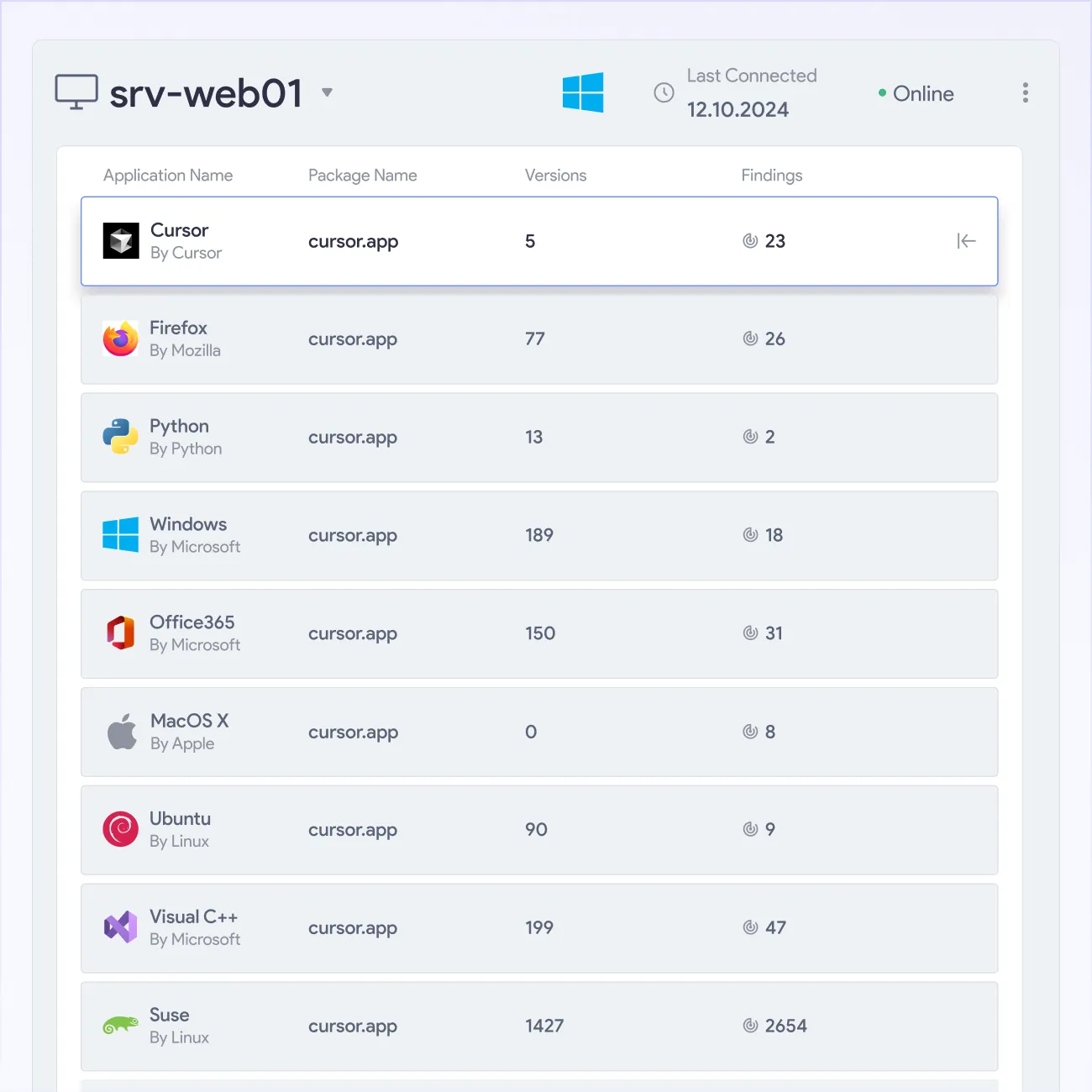The image size is (1092, 1092).
Task: Sort by Findings column header
Action: pos(772,176)
